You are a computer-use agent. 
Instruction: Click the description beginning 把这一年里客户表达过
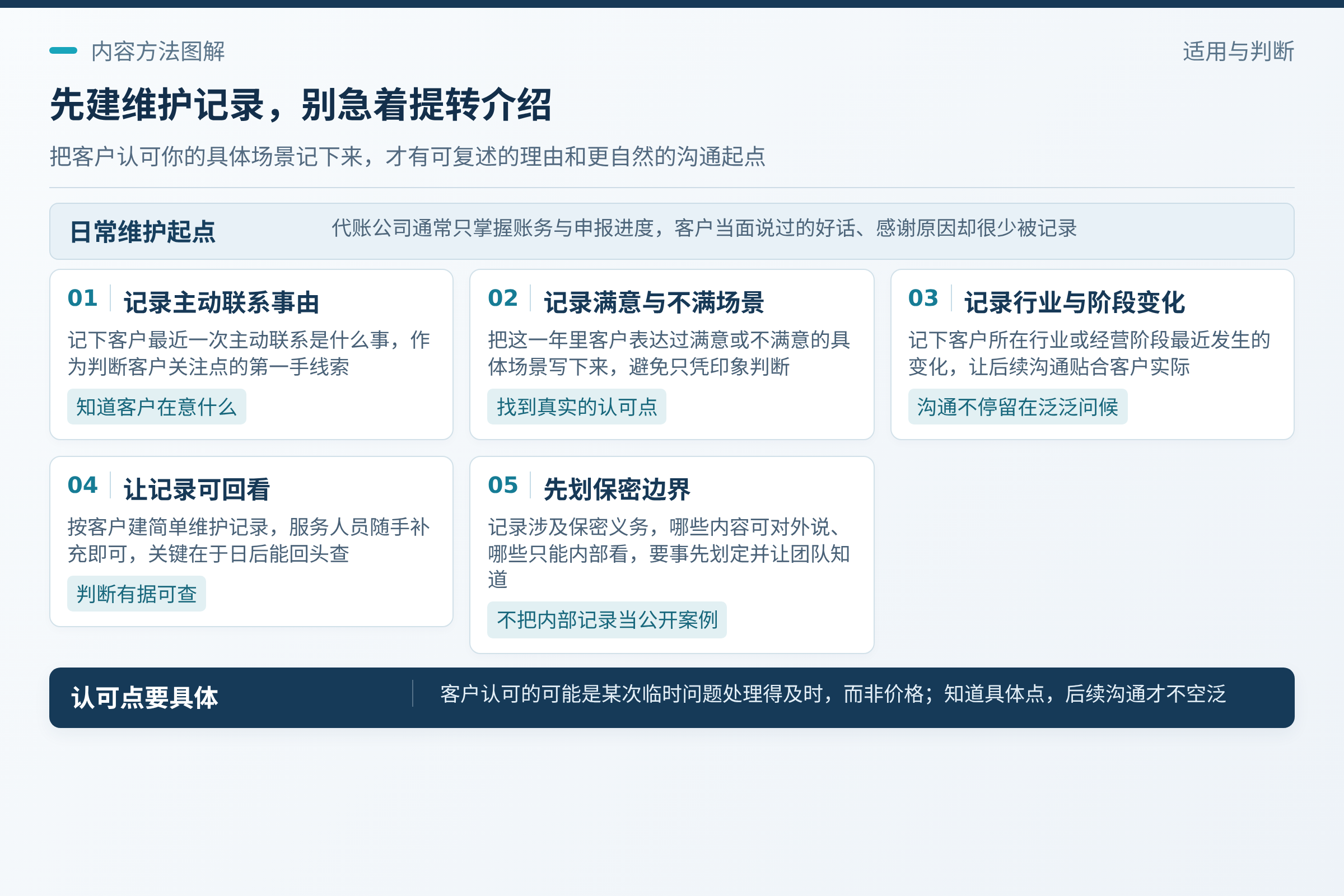pyautogui.click(x=669, y=353)
